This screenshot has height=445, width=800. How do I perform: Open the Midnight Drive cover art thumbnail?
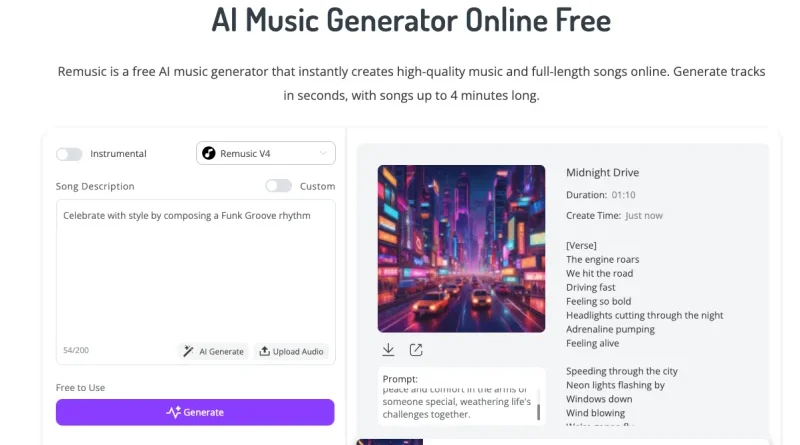[x=461, y=249]
